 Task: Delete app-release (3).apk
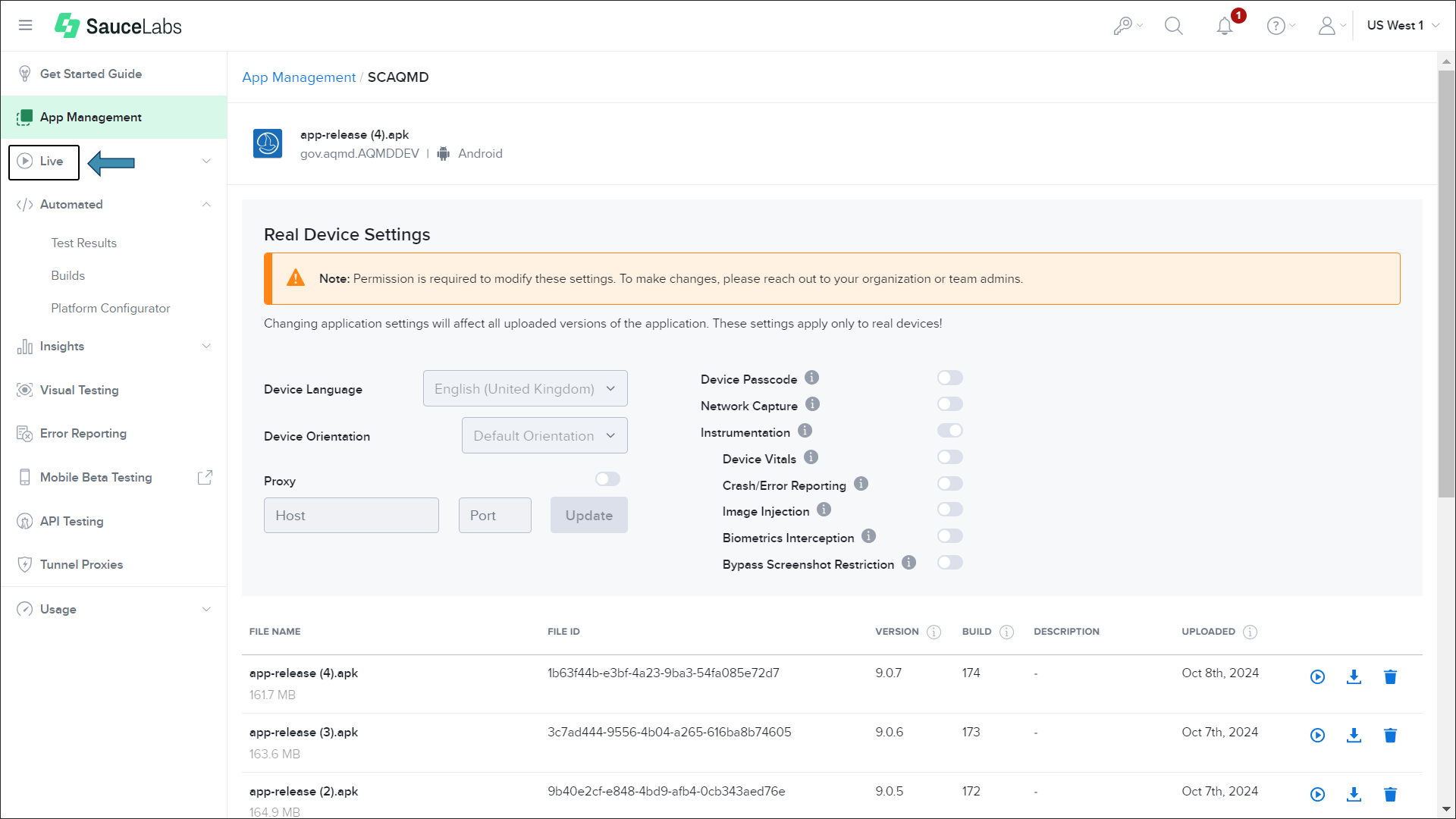tap(1390, 736)
